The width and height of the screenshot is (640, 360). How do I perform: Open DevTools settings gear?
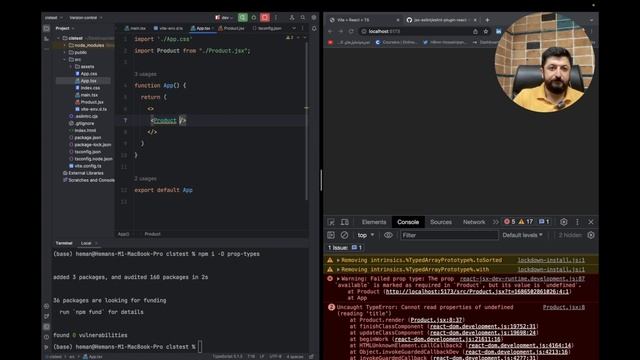coord(564,222)
